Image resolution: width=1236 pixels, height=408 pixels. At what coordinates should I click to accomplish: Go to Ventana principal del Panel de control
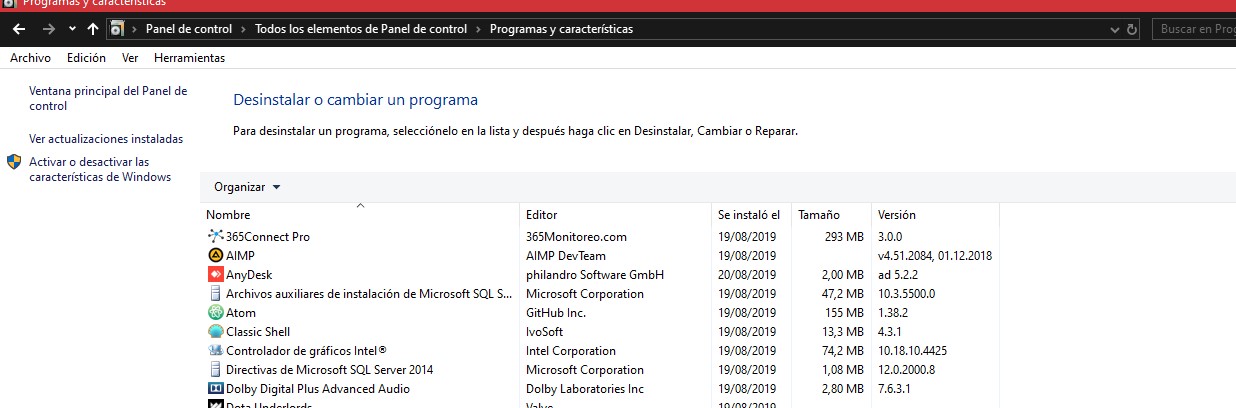click(x=108, y=98)
